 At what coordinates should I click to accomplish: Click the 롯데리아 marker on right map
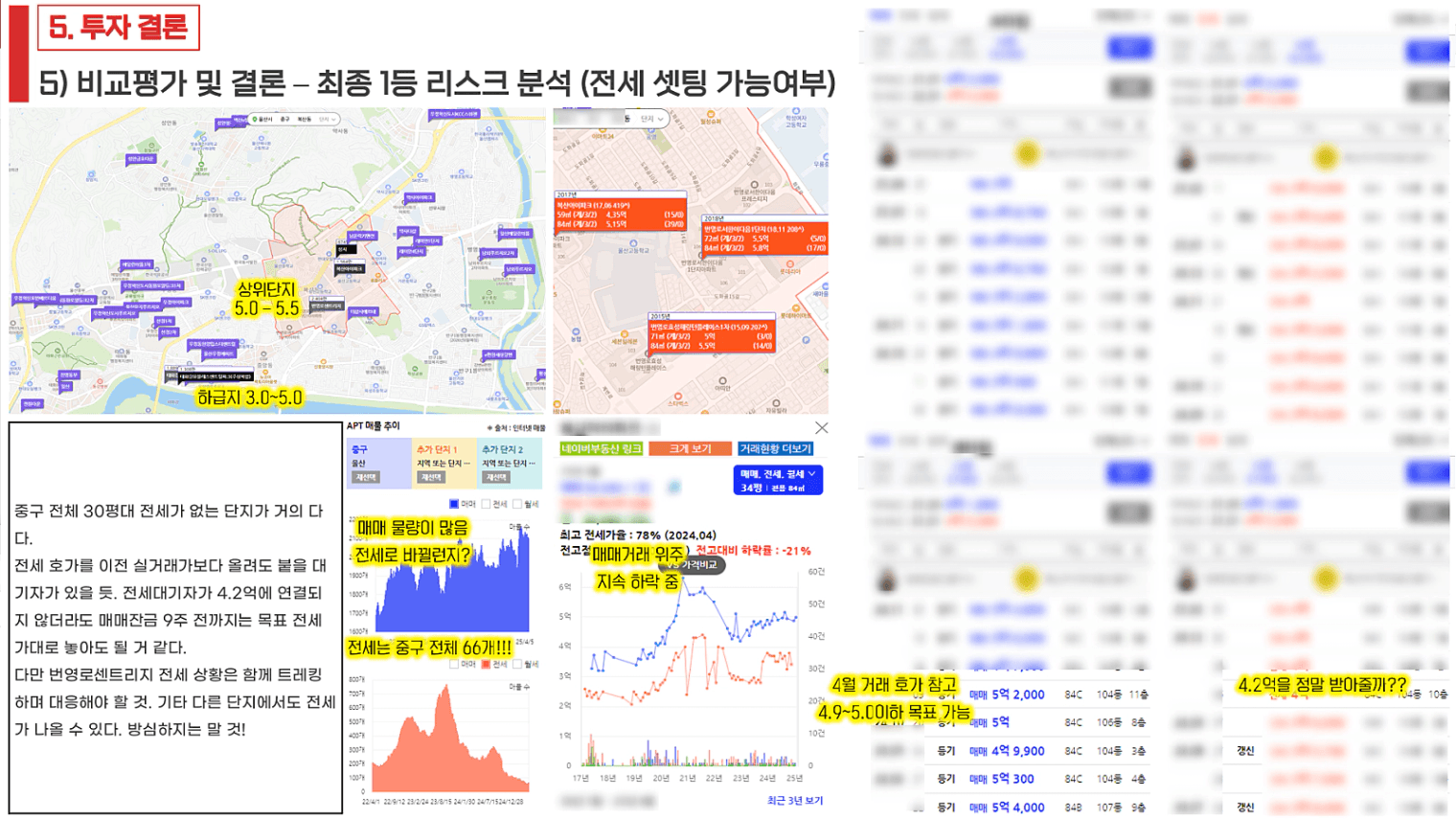(x=789, y=267)
